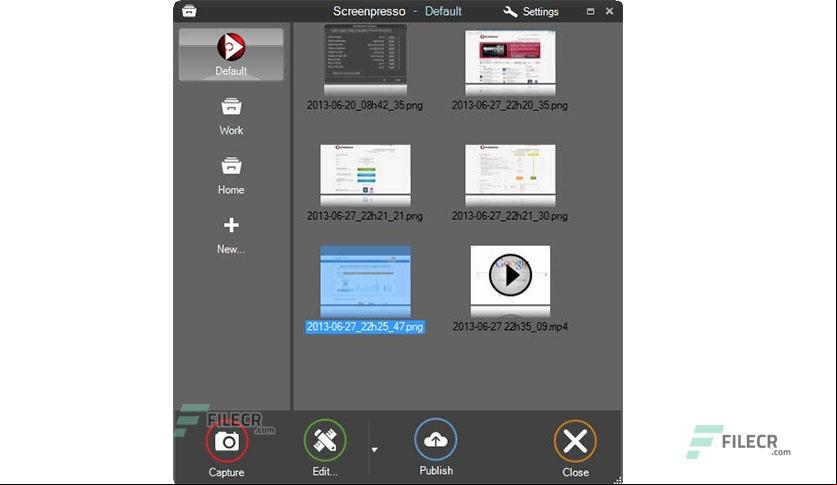Grab the resize grip at window corner
Screen dimensions: 837x485
618,480
